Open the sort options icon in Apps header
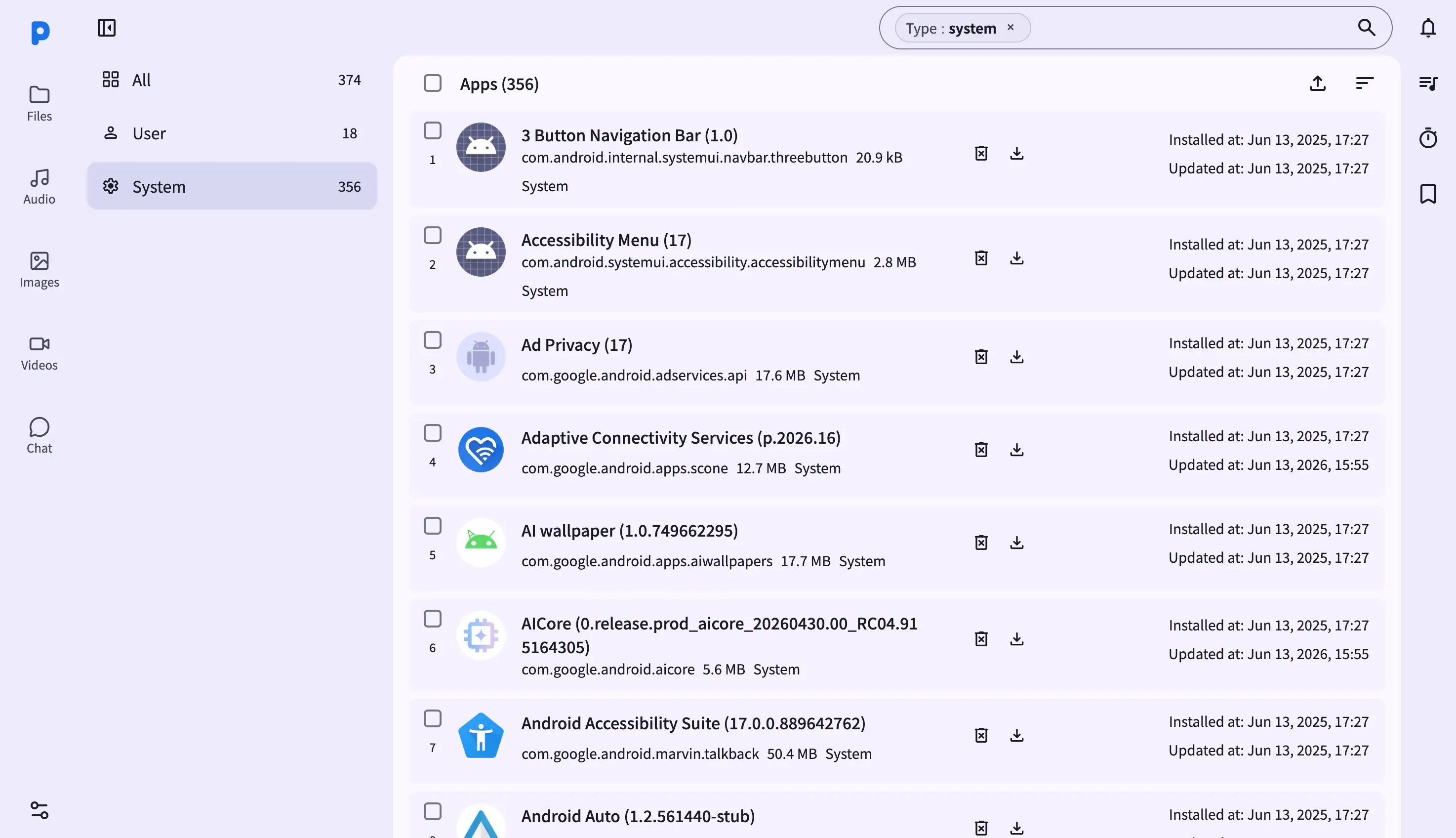The height and width of the screenshot is (838, 1456). (x=1365, y=84)
